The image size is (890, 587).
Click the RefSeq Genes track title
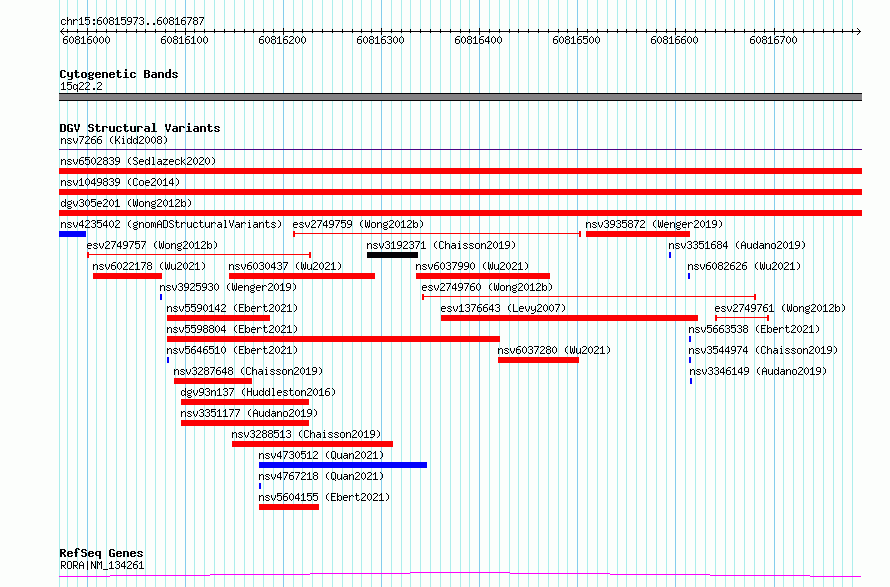(x=102, y=553)
